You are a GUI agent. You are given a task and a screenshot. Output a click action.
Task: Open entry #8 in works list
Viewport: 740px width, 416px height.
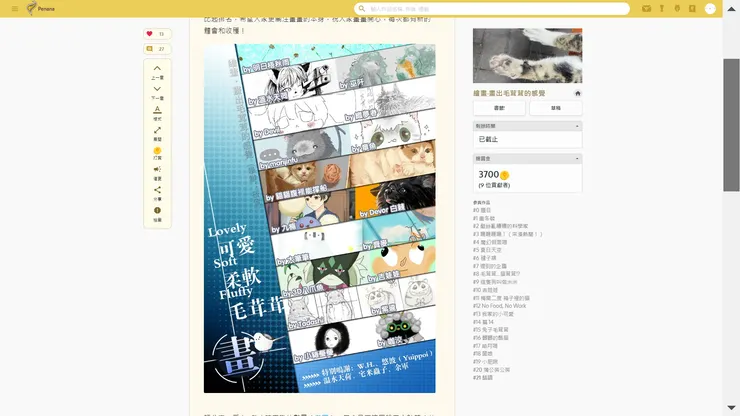pyautogui.click(x=496, y=274)
